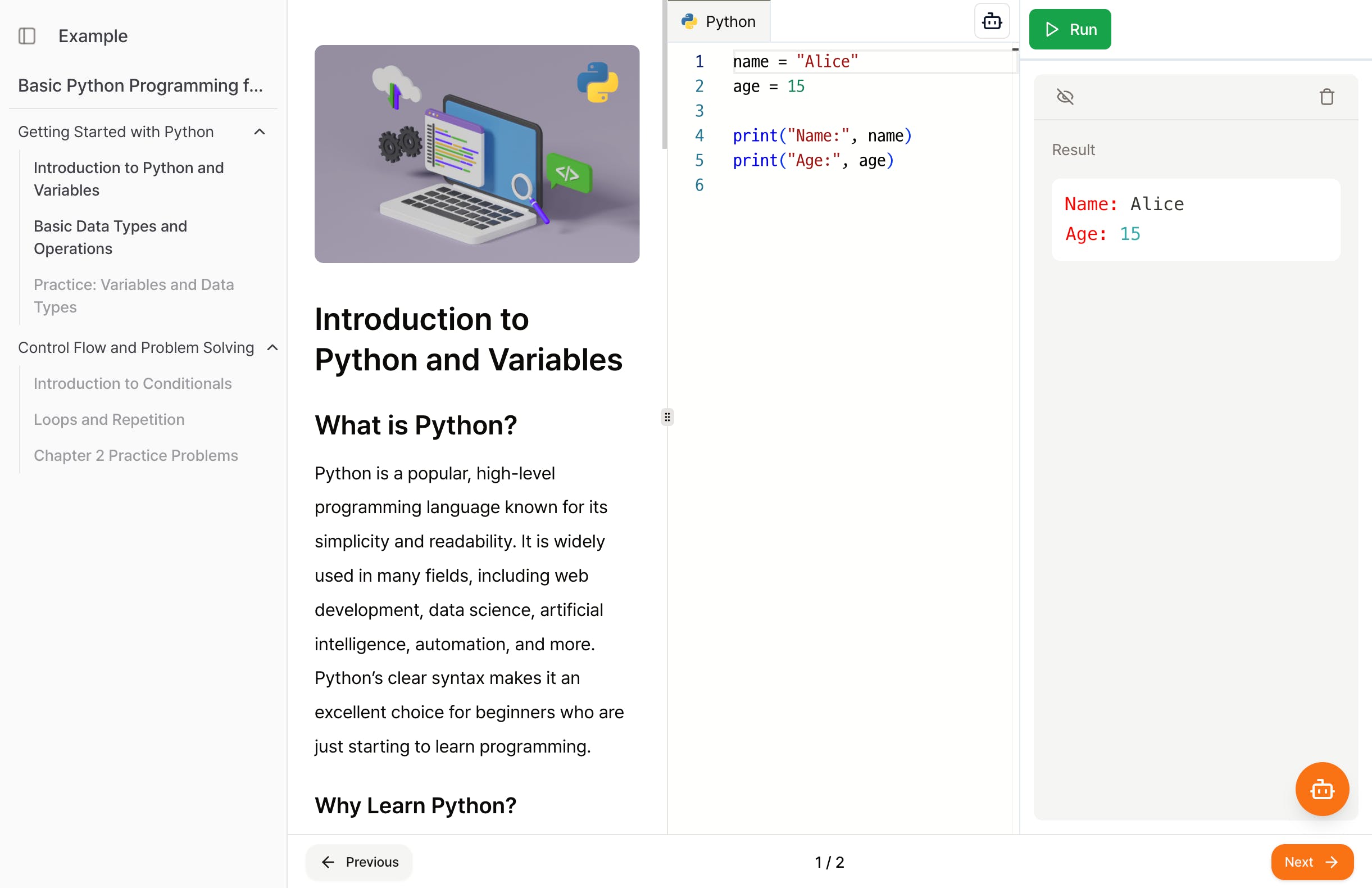Open Loops and Repetition lesson
The height and width of the screenshot is (888, 1372).
109,419
